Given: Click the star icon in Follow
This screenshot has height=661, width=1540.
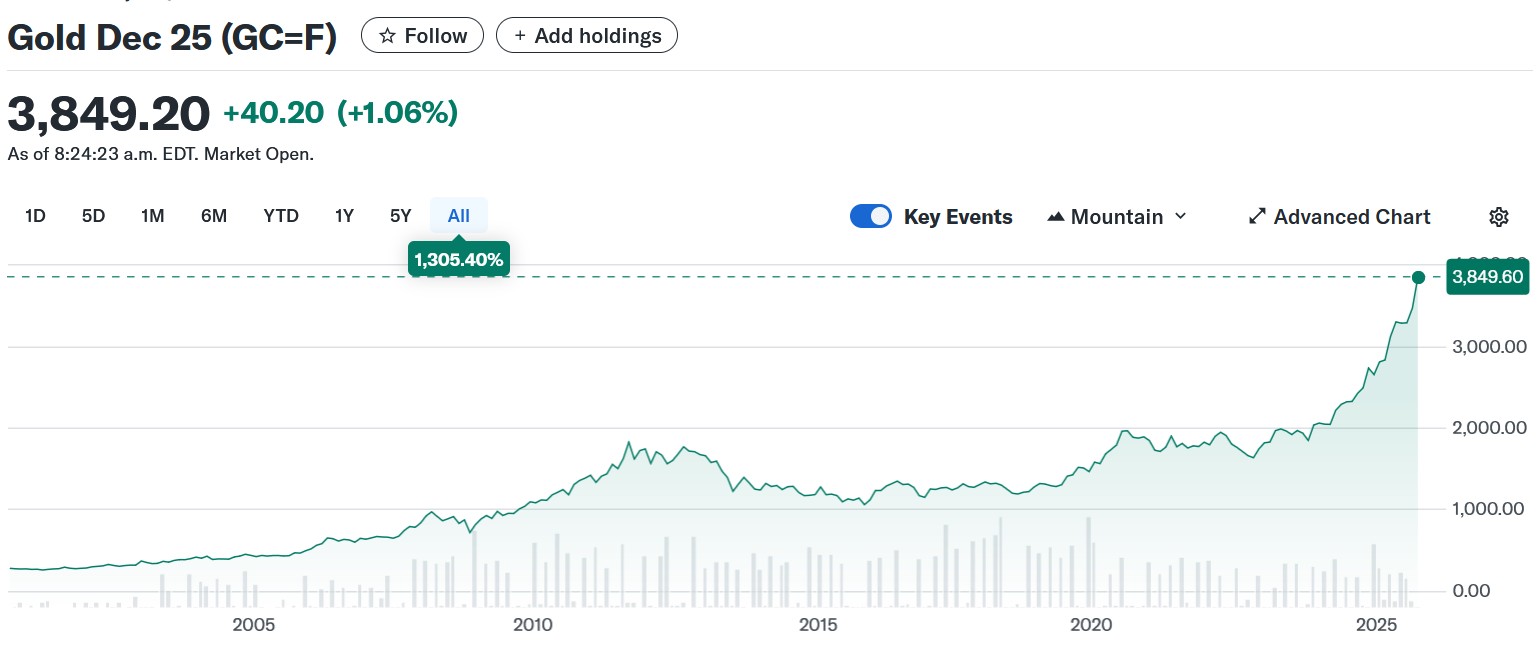Looking at the screenshot, I should pyautogui.click(x=387, y=36).
